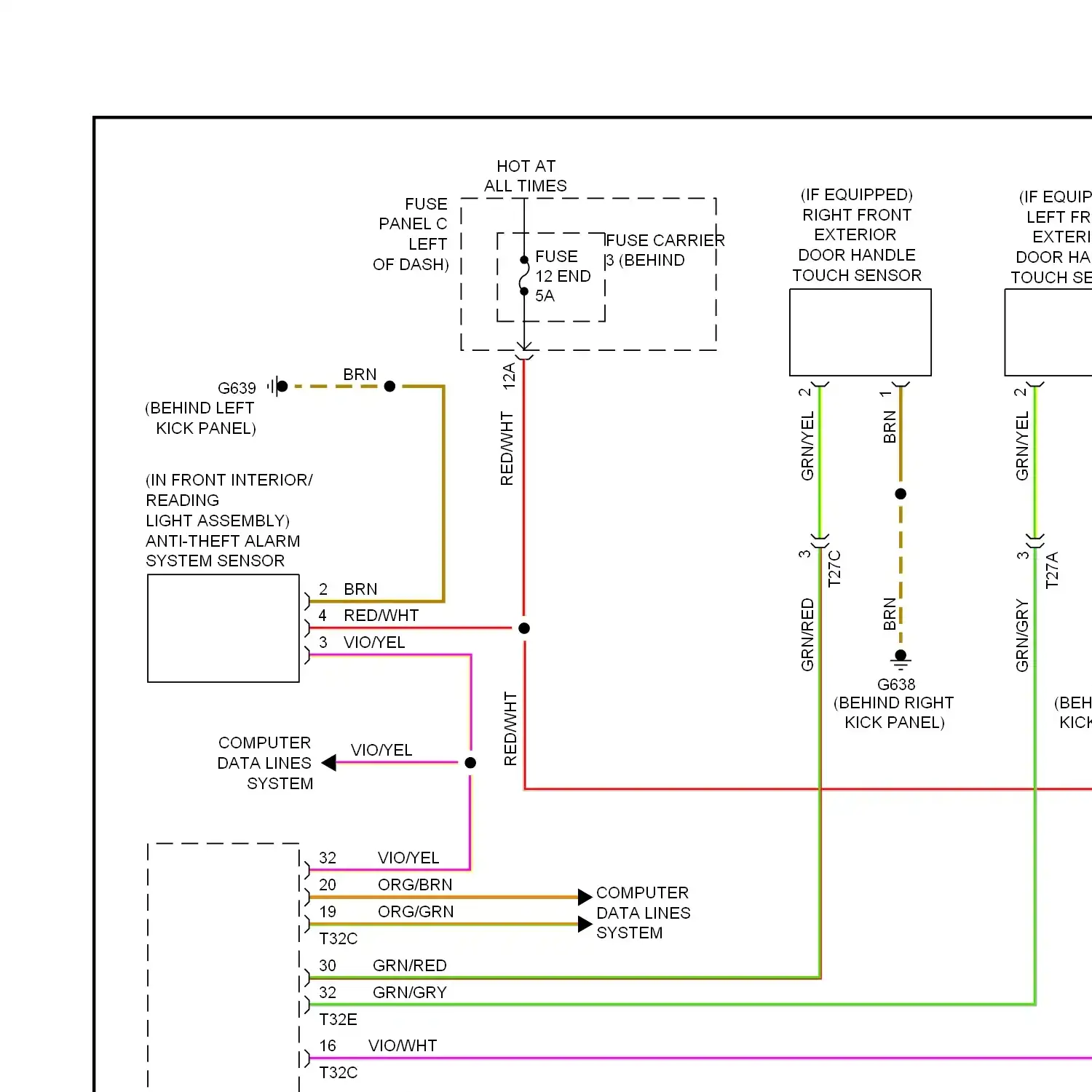Click the IN FRONT INTERIOR/ READING note
Image resolution: width=1092 pixels, height=1092 pixels.
[229, 490]
